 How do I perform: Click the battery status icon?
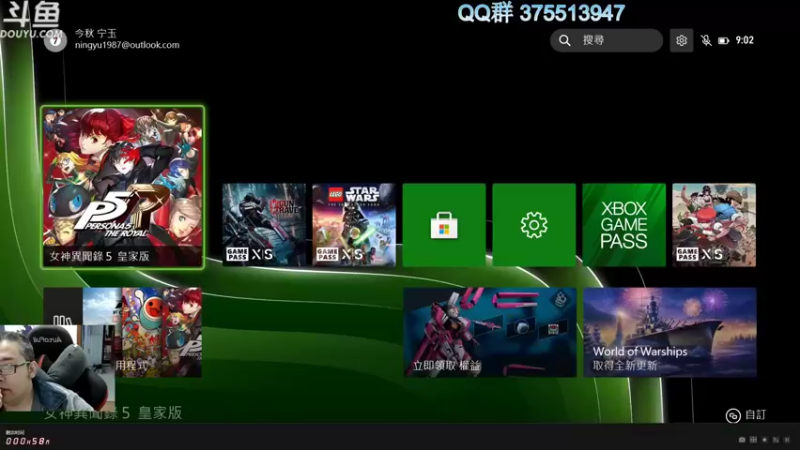[723, 41]
